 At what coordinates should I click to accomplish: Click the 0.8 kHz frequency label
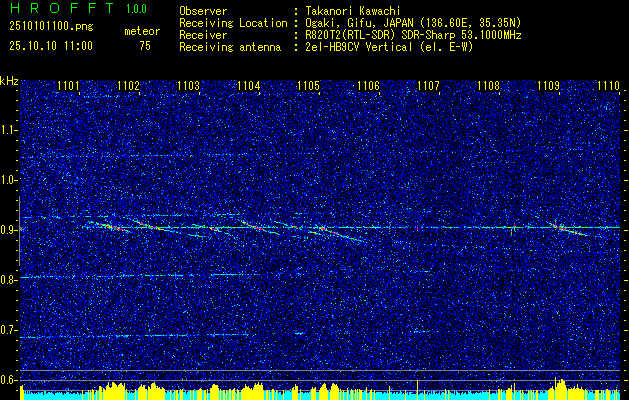tap(8, 280)
